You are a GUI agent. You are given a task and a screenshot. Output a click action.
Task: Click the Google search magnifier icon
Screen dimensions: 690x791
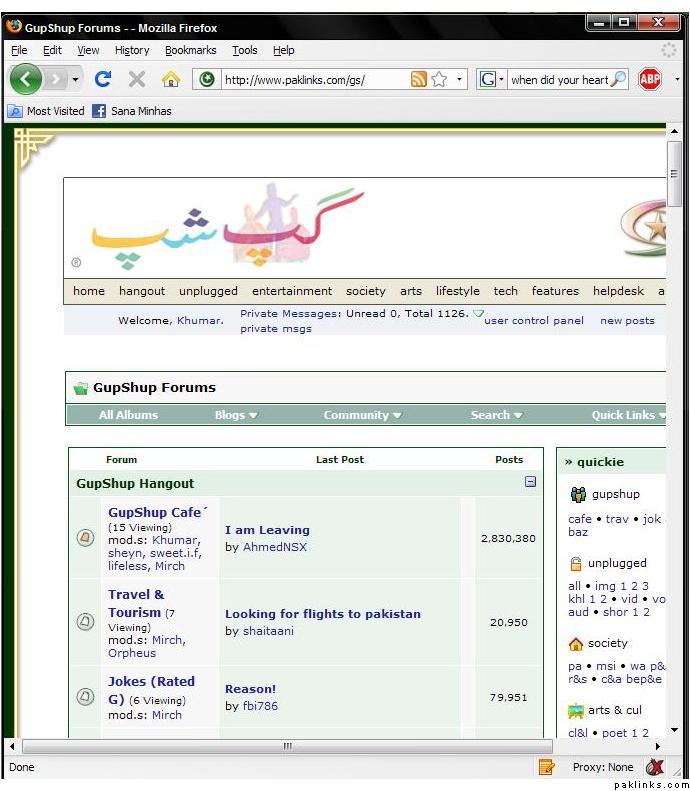618,79
